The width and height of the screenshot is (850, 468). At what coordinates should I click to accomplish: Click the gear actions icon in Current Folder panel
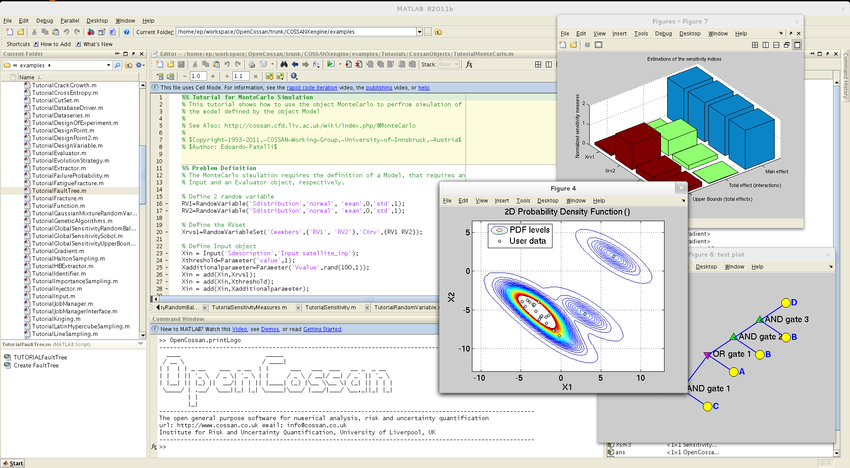139,65
